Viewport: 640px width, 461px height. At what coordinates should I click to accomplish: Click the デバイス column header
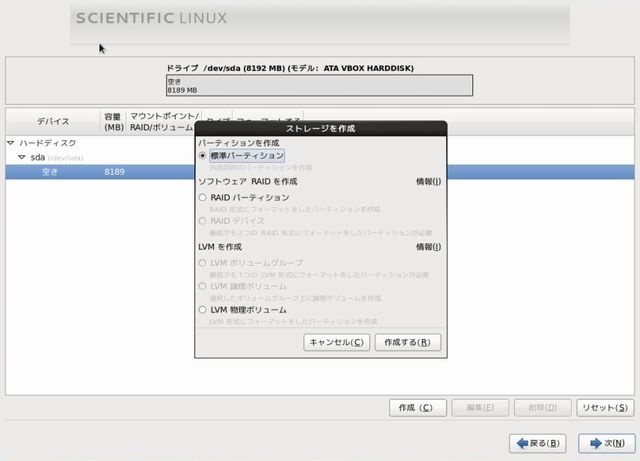coord(52,121)
